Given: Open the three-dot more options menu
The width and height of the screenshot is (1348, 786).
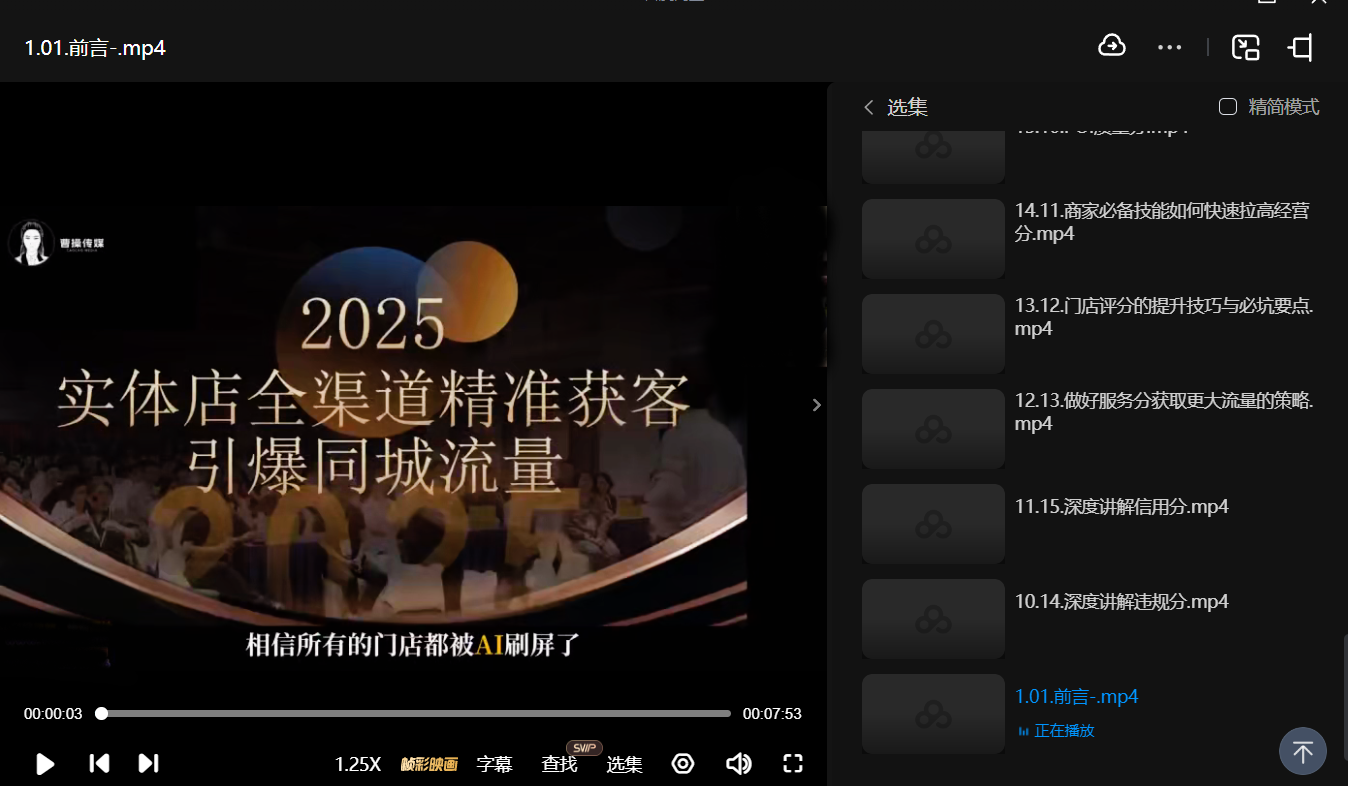Looking at the screenshot, I should 1169,47.
